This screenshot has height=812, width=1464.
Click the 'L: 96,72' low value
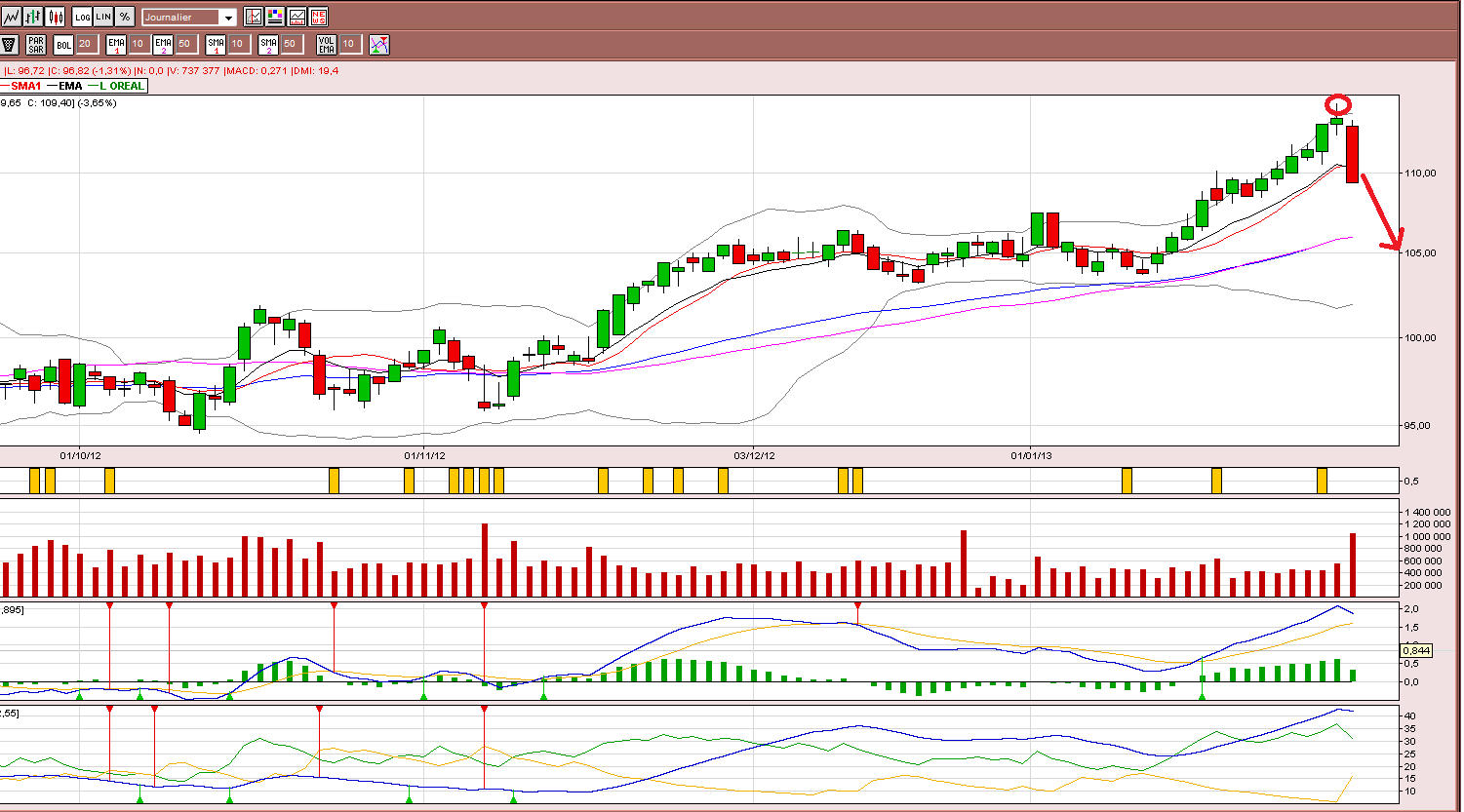coord(25,71)
